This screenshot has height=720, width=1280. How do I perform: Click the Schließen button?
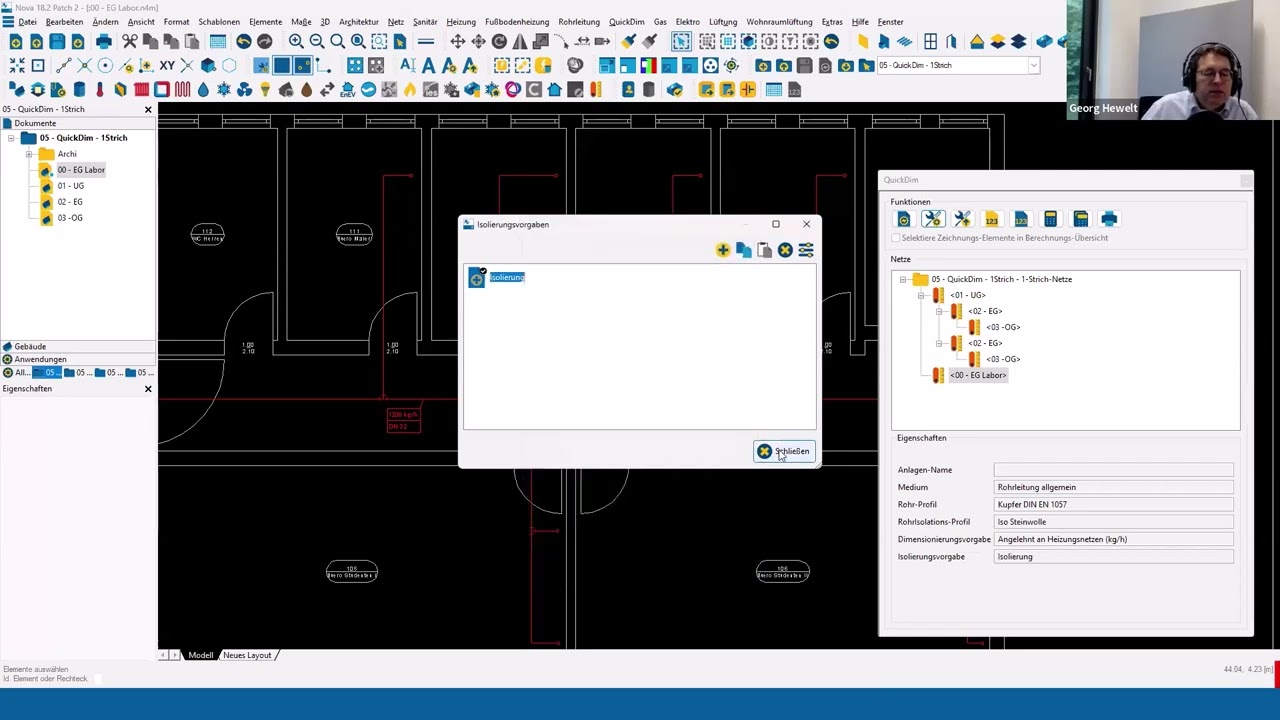click(784, 452)
